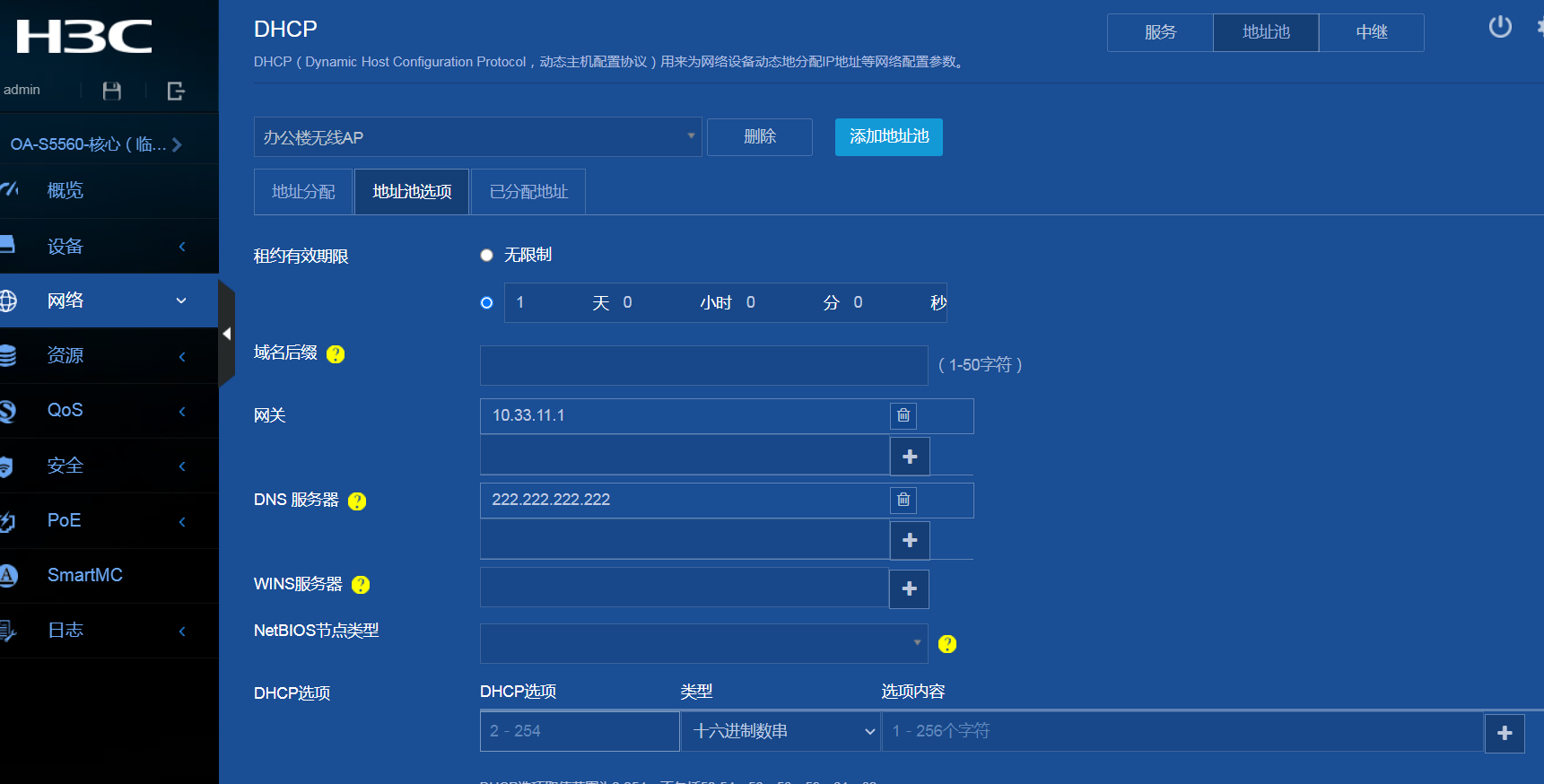
Task: Click the save configuration disk icon
Action: point(112,91)
